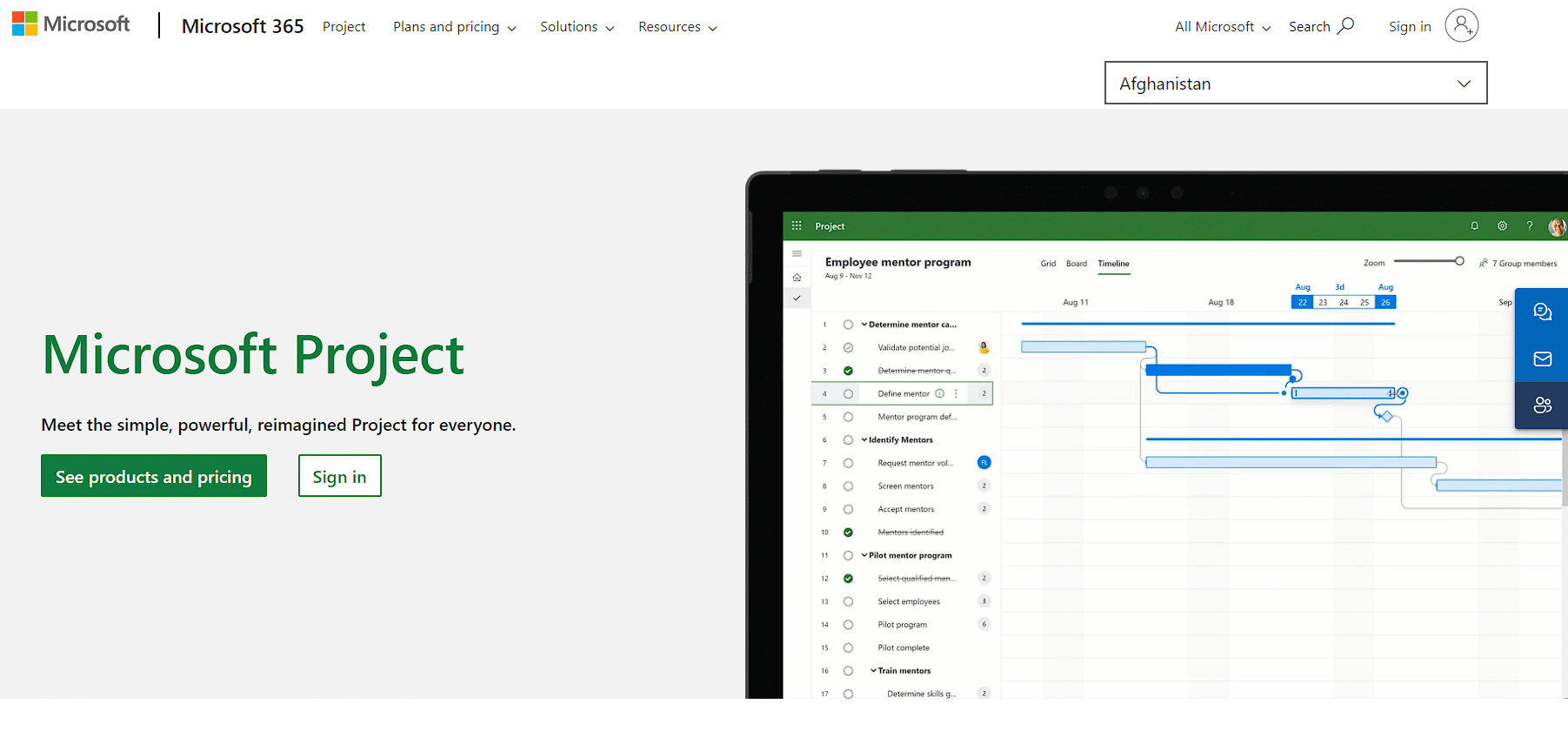Collapse the Identify Mentors group
The width and height of the screenshot is (1568, 731).
864,439
